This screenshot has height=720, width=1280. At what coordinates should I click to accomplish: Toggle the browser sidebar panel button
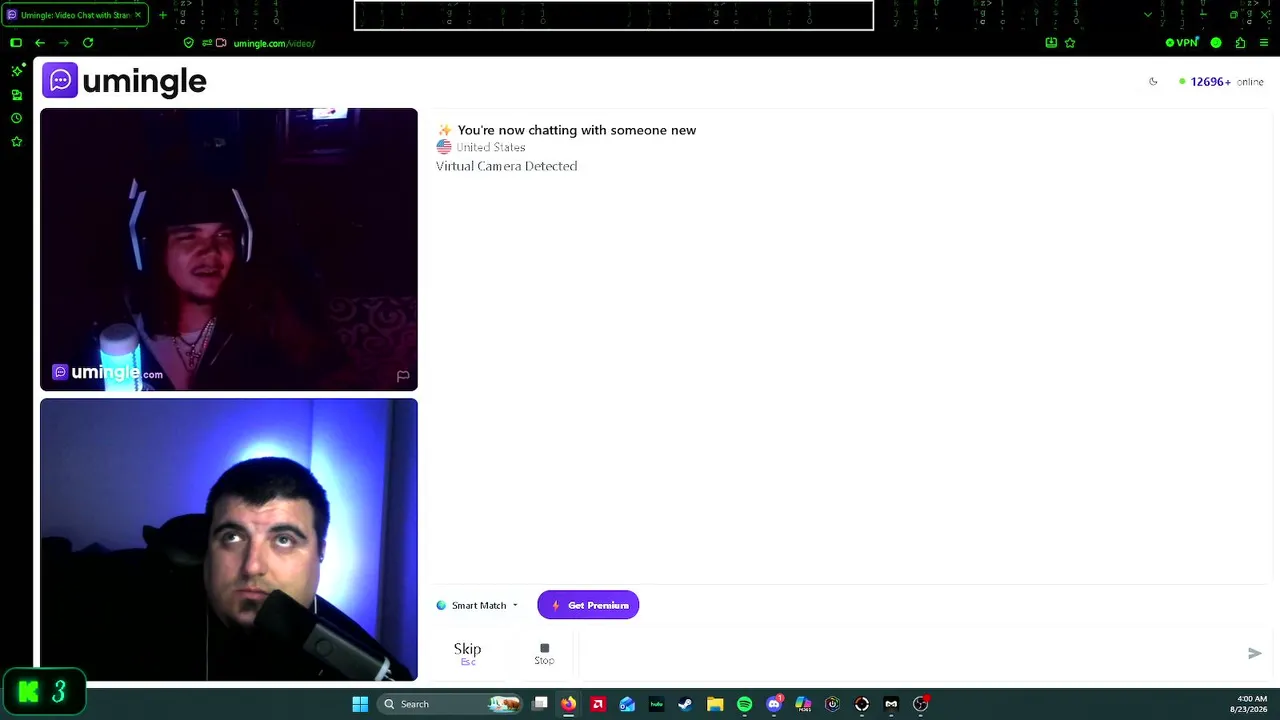click(16, 43)
